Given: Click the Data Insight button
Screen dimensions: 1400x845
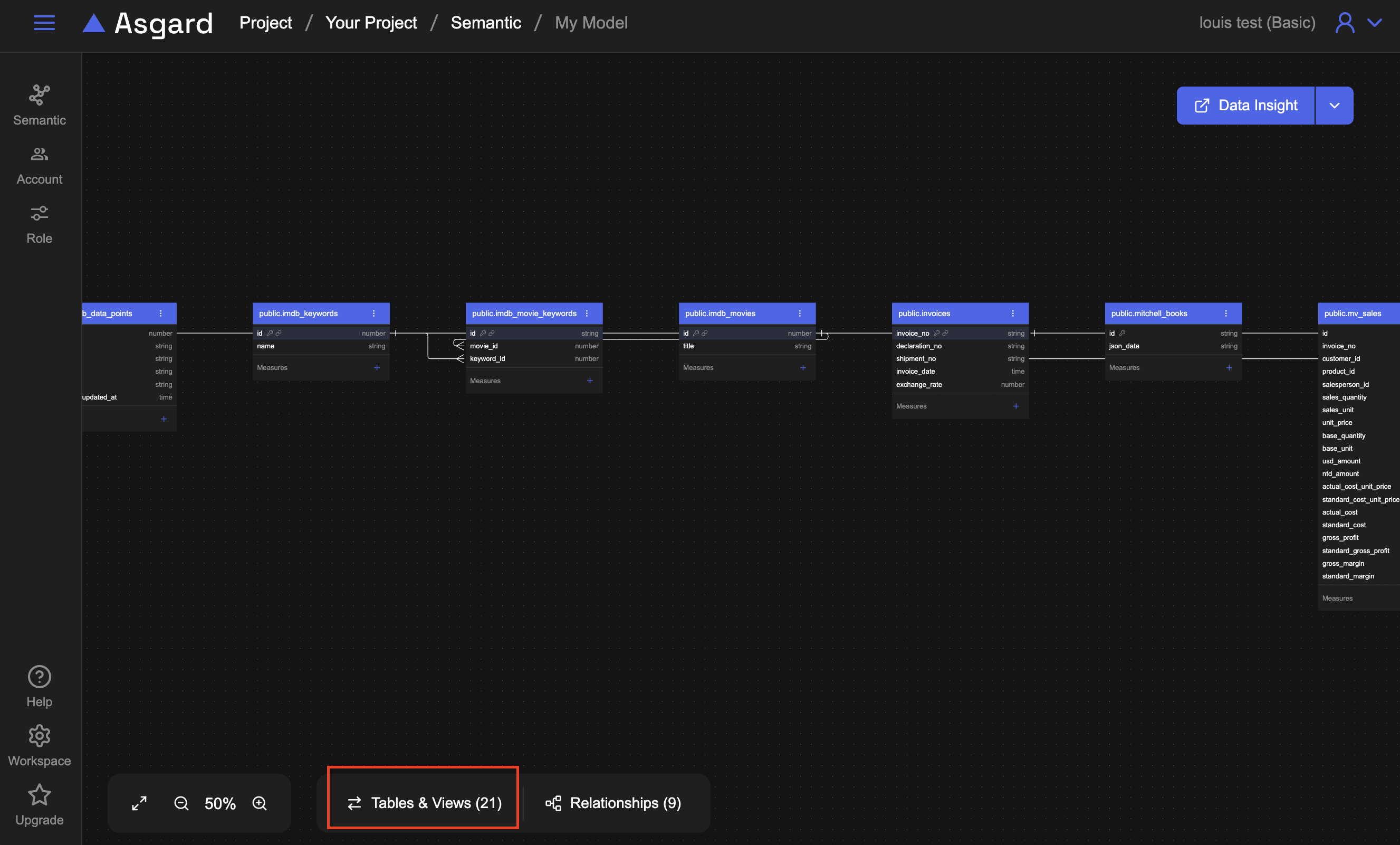Looking at the screenshot, I should 1245,105.
